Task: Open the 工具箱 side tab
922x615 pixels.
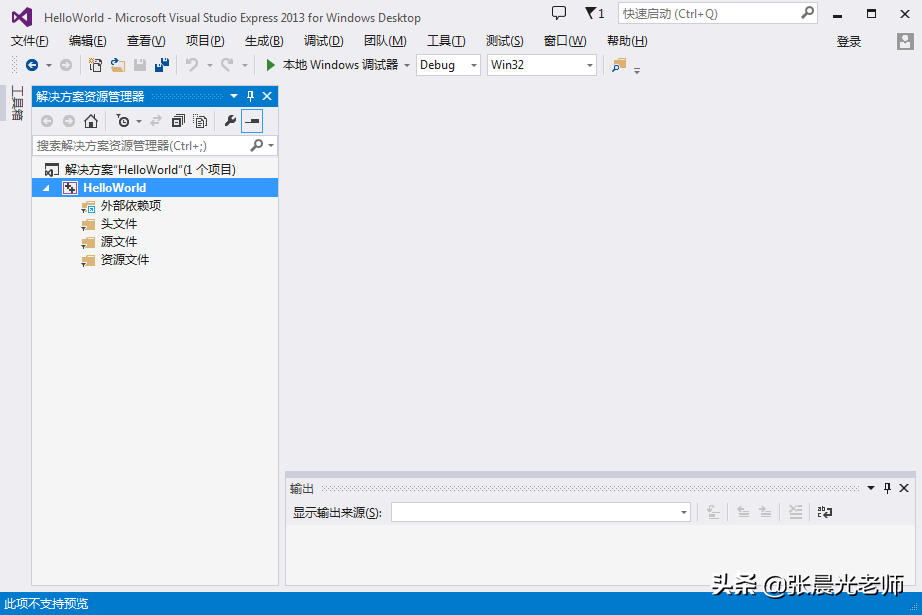Action: [x=17, y=103]
